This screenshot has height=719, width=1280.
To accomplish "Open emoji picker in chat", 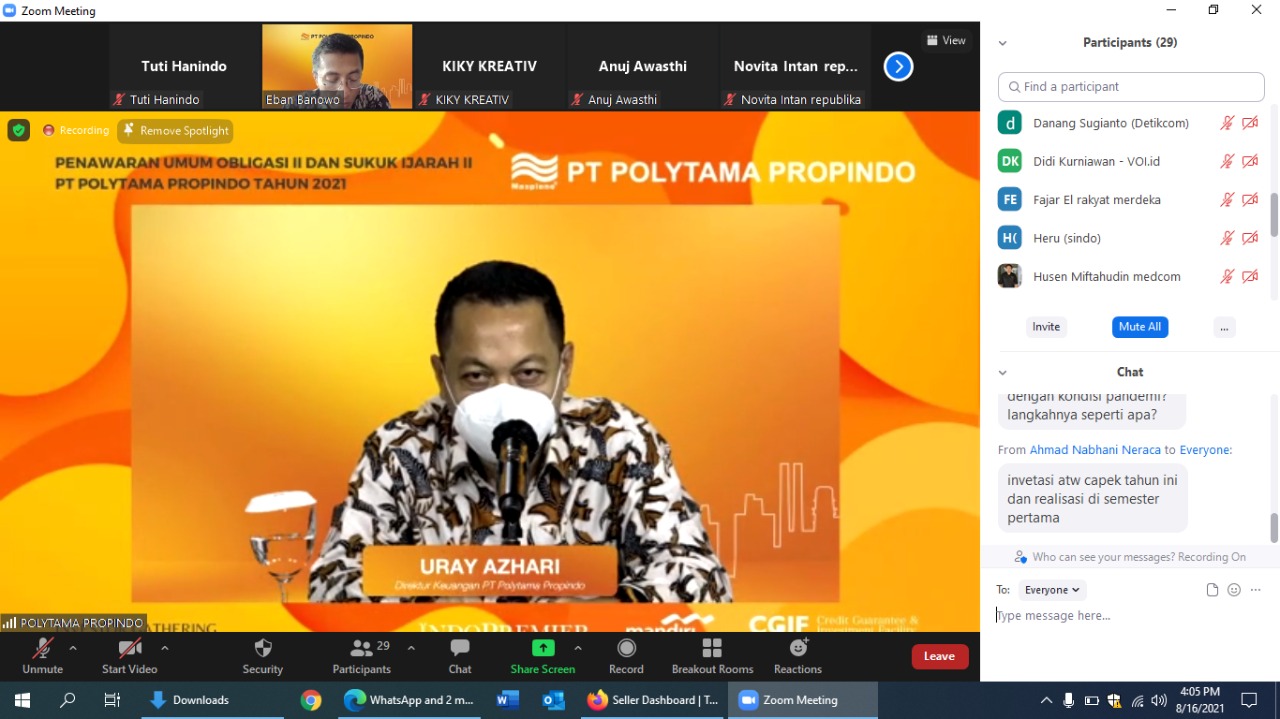I will pos(1234,590).
